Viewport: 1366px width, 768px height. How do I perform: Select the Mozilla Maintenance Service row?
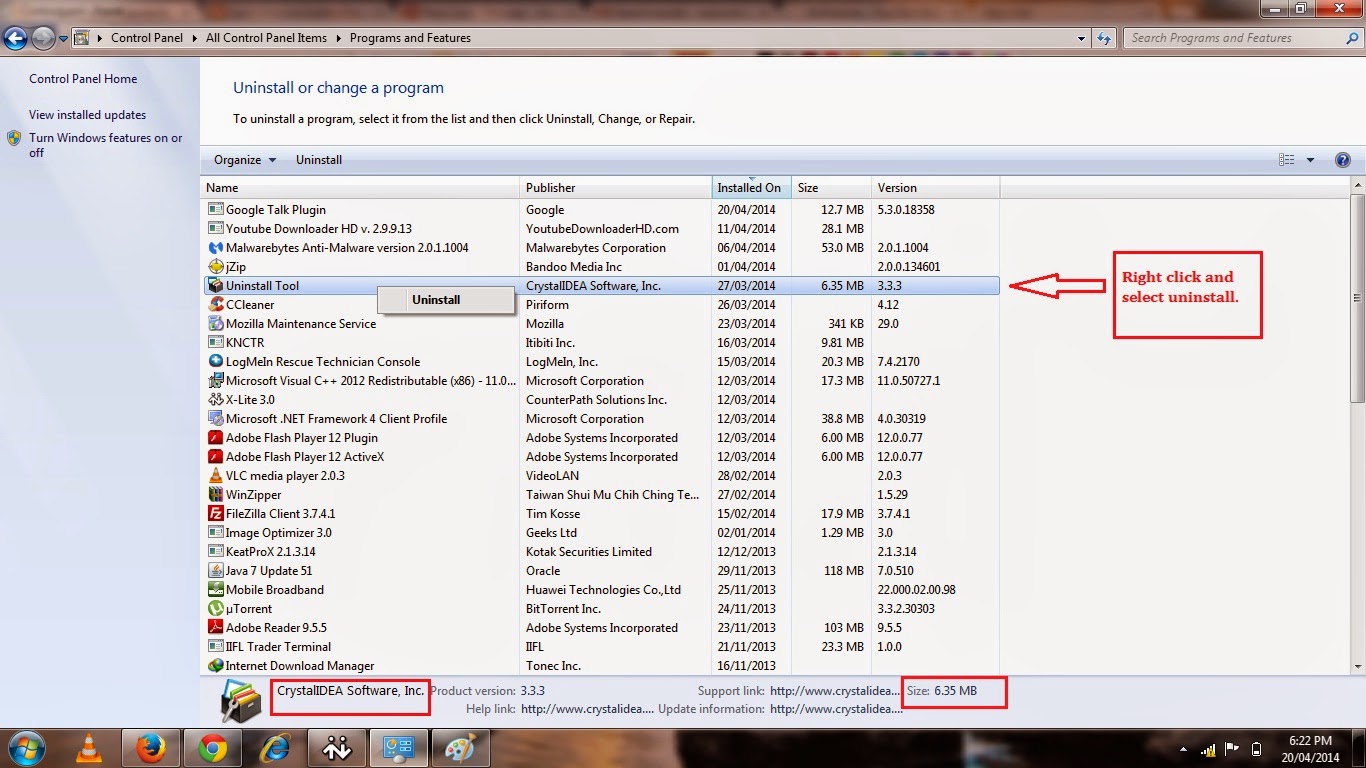601,324
